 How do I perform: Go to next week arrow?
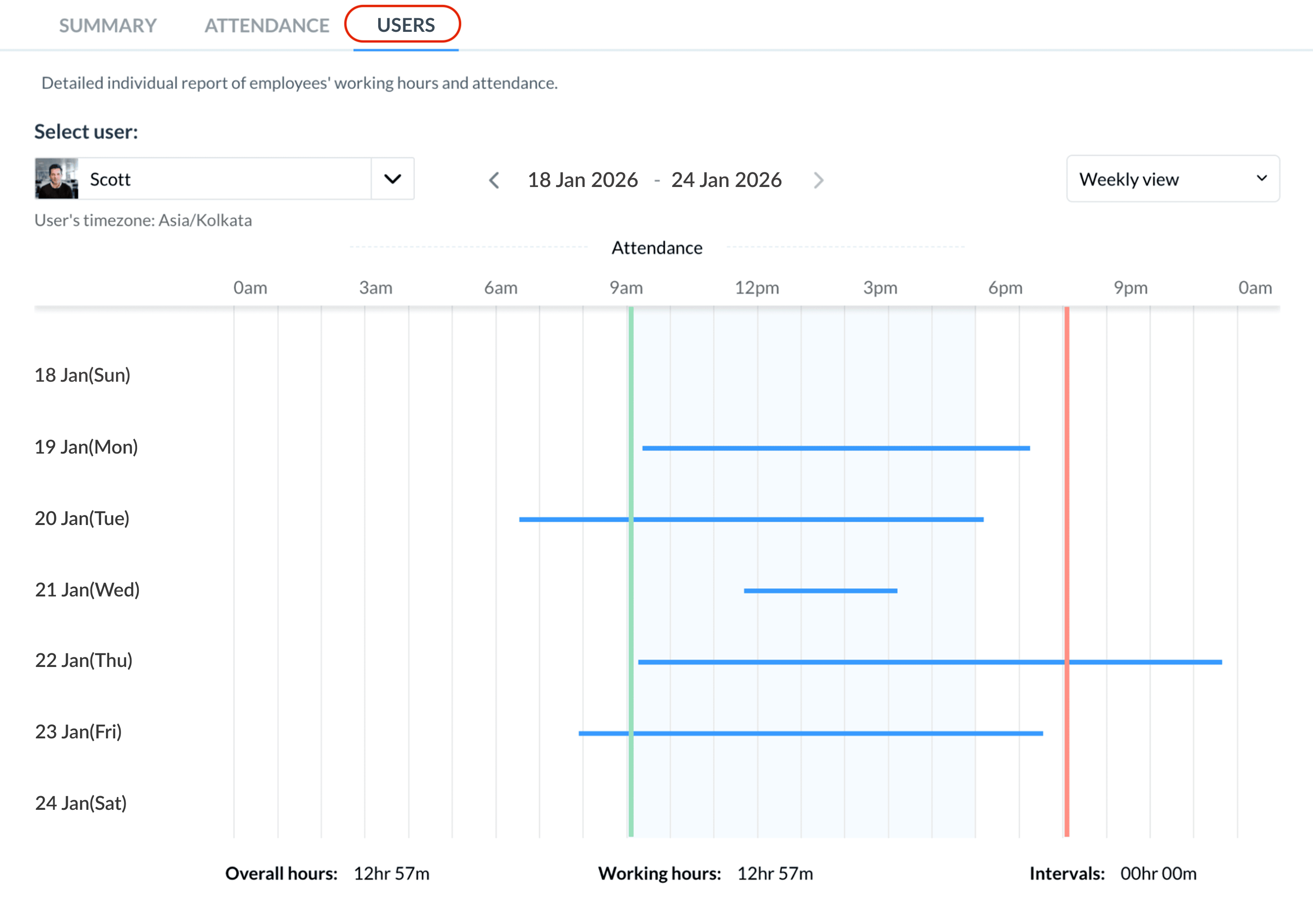(x=818, y=181)
